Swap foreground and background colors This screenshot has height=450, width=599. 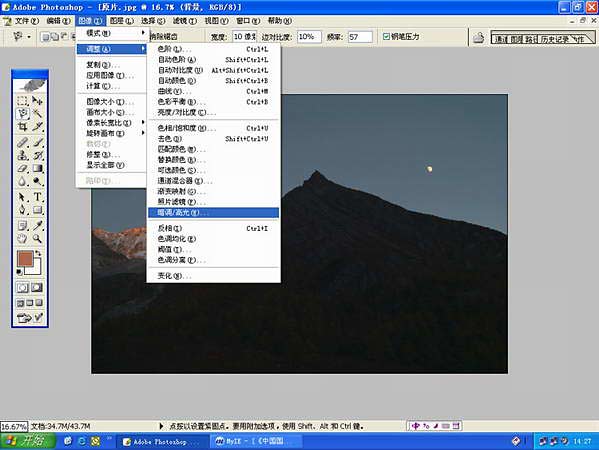[38, 253]
